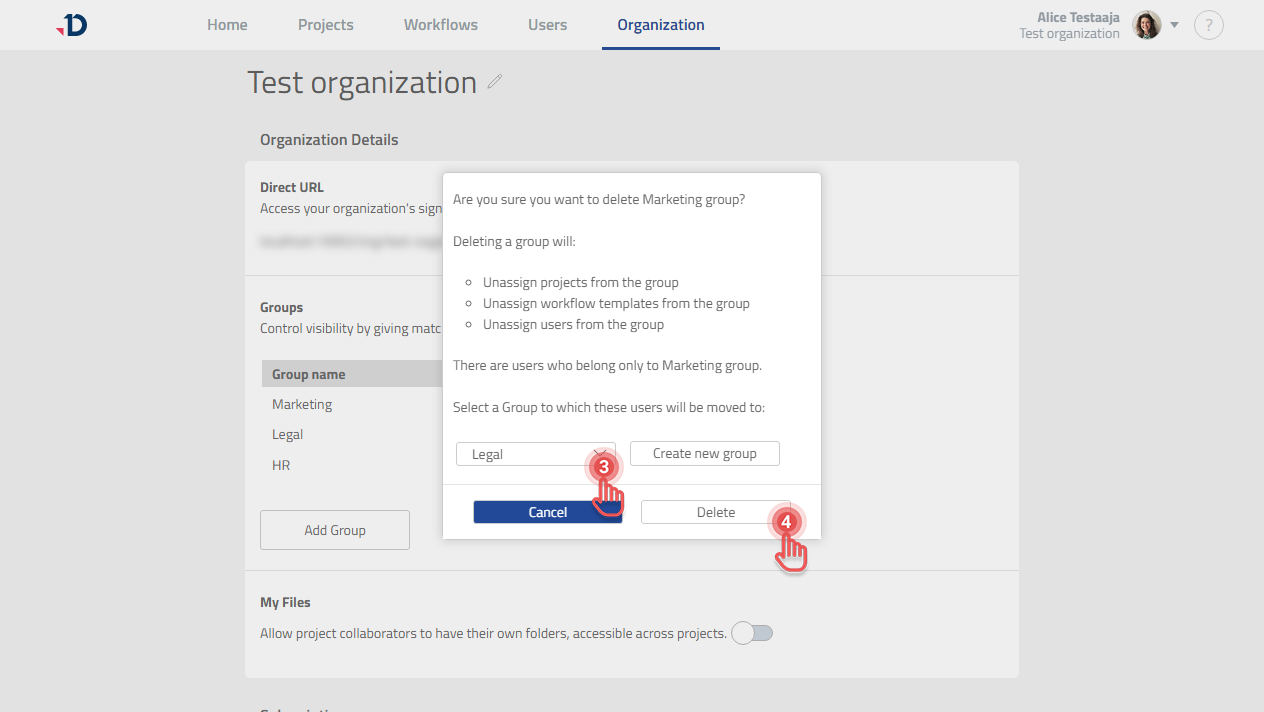Expand the account menu arrow beside the avatar

coord(1174,25)
